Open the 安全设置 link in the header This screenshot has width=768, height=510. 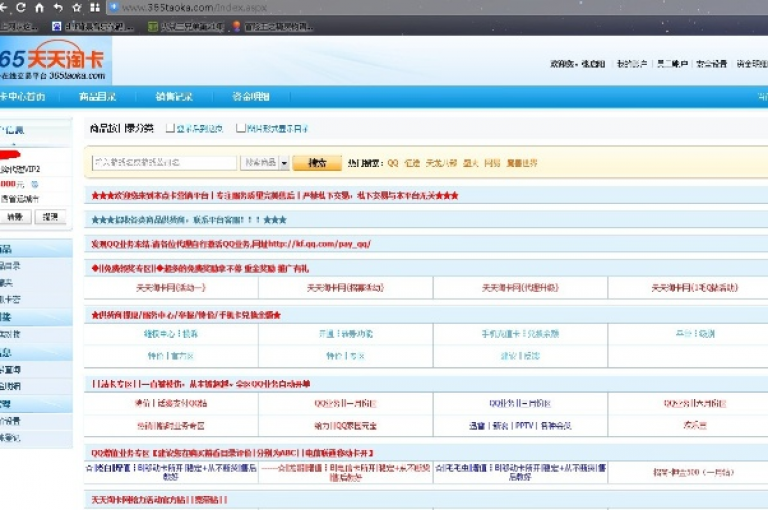712,64
